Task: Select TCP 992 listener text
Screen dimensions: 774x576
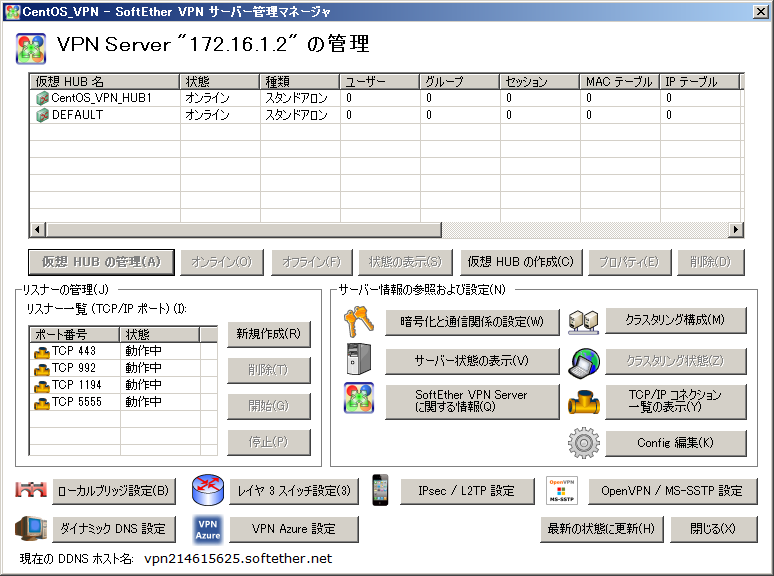Action: 74,368
